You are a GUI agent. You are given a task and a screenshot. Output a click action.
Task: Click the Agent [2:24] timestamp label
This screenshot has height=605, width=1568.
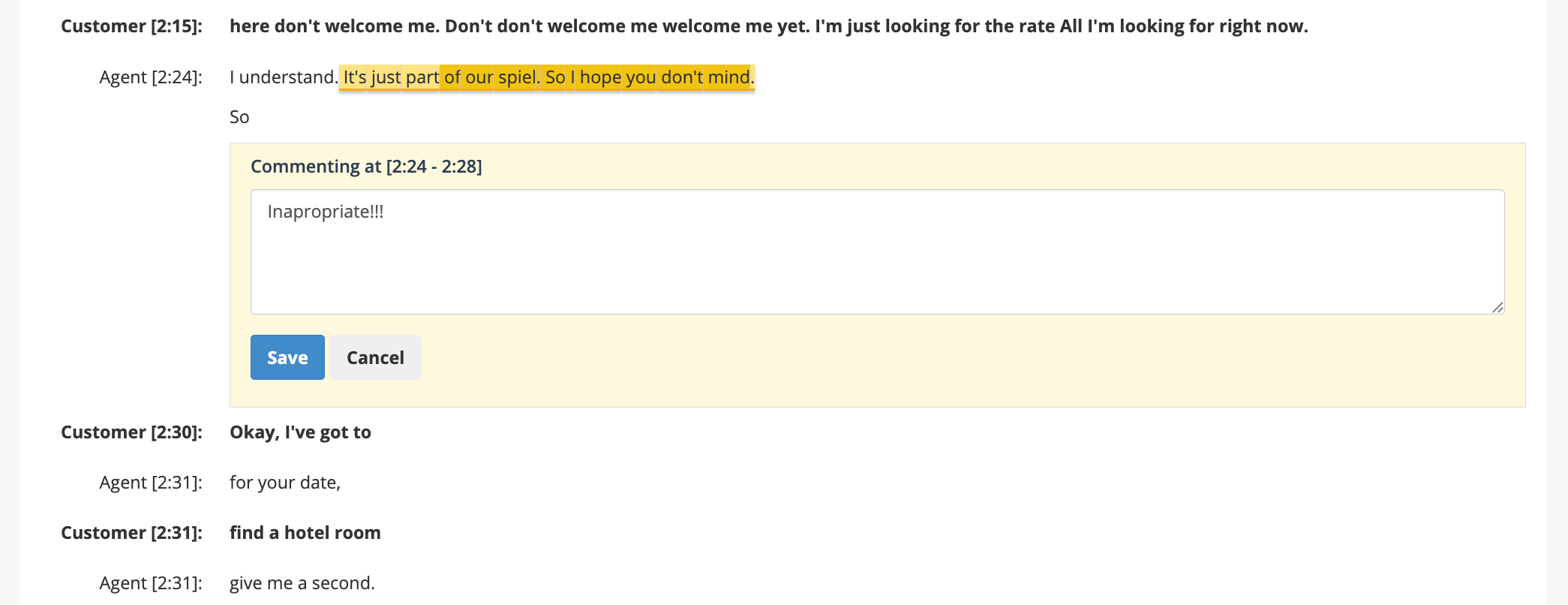click(150, 77)
